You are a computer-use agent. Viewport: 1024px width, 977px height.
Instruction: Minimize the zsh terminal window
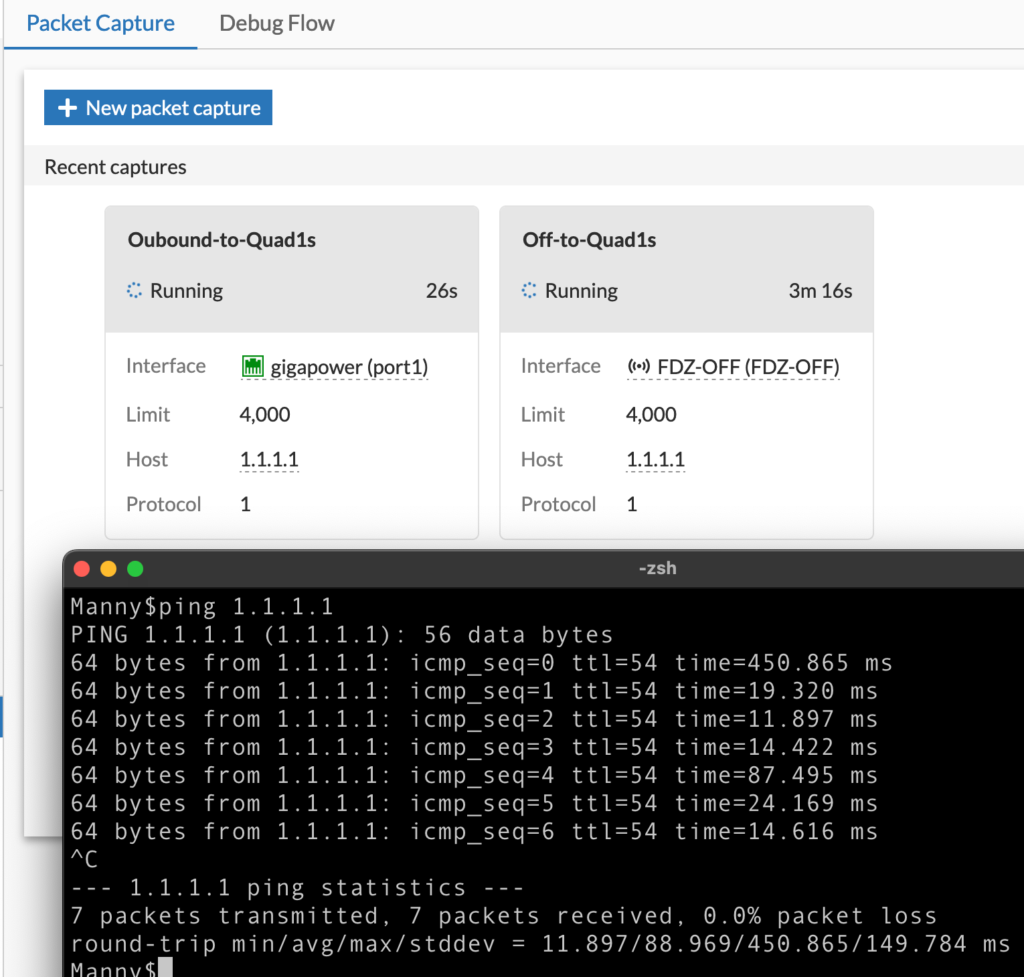pyautogui.click(x=108, y=569)
